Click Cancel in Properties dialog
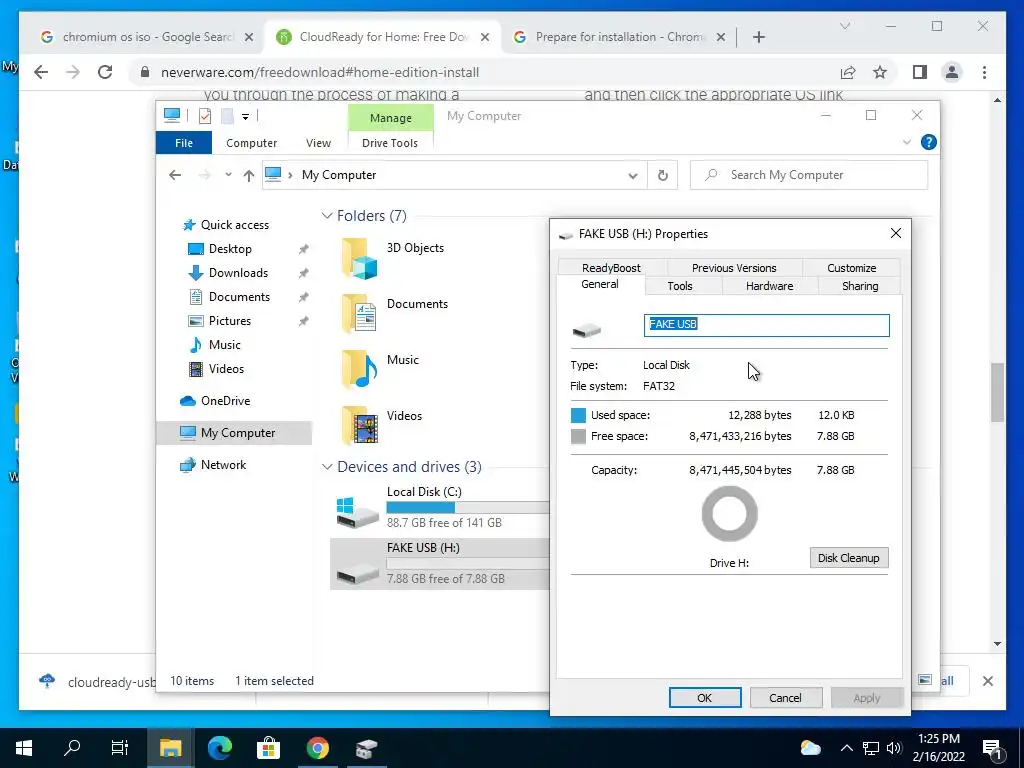Image resolution: width=1024 pixels, height=768 pixels. point(785,697)
